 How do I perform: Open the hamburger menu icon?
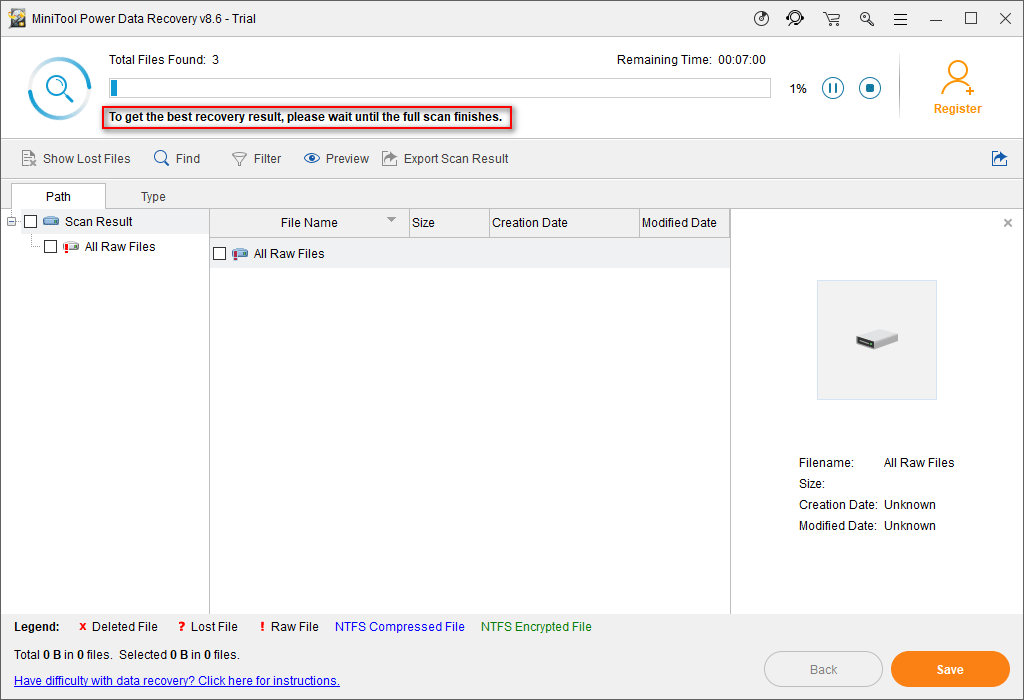click(x=900, y=18)
